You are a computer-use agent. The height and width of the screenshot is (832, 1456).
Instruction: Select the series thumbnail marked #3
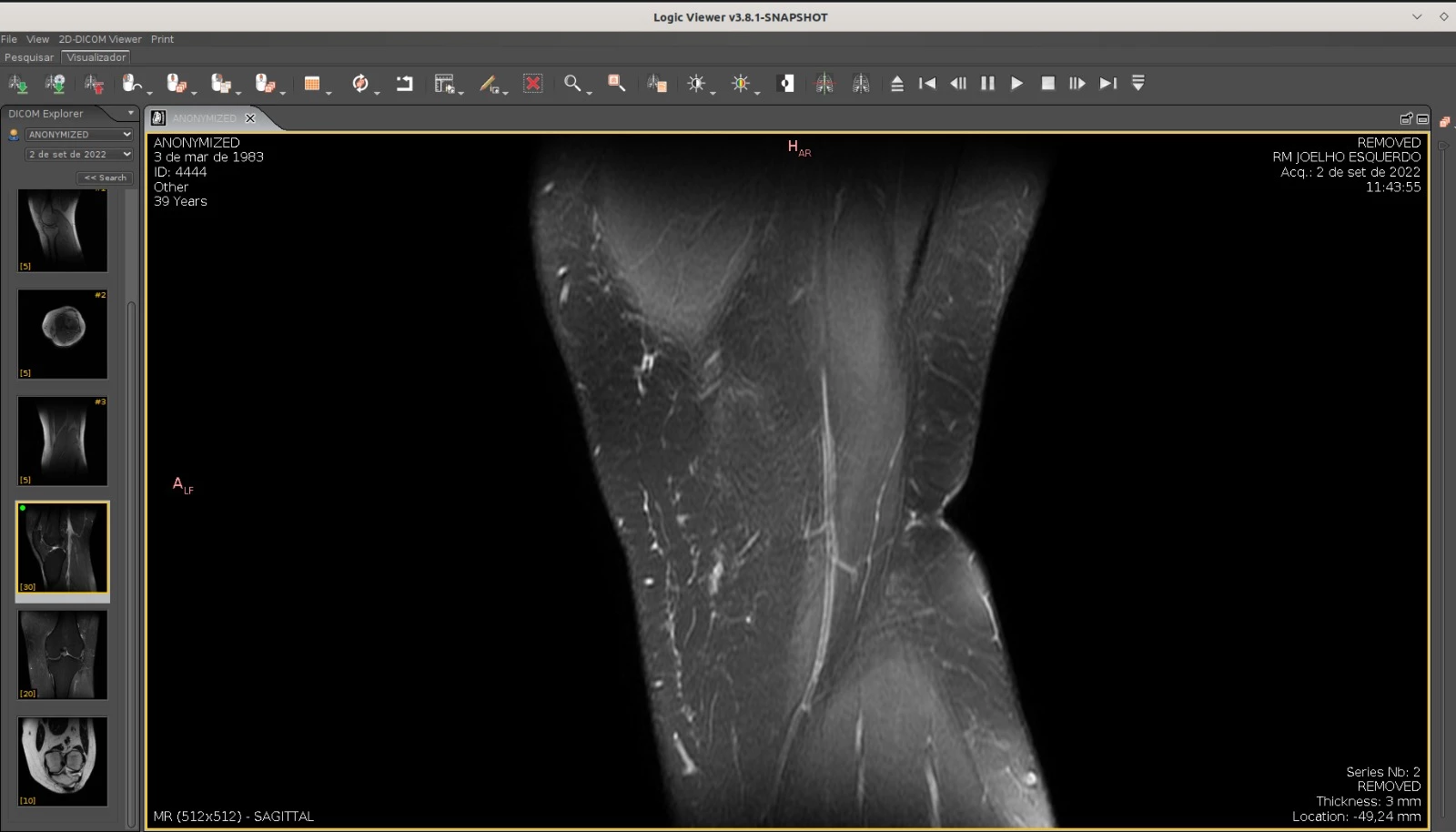coord(63,441)
